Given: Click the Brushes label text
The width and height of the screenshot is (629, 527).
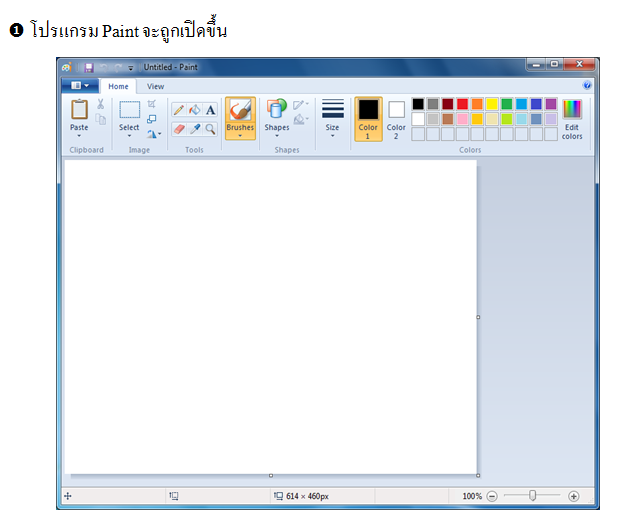Looking at the screenshot, I should coord(240,127).
